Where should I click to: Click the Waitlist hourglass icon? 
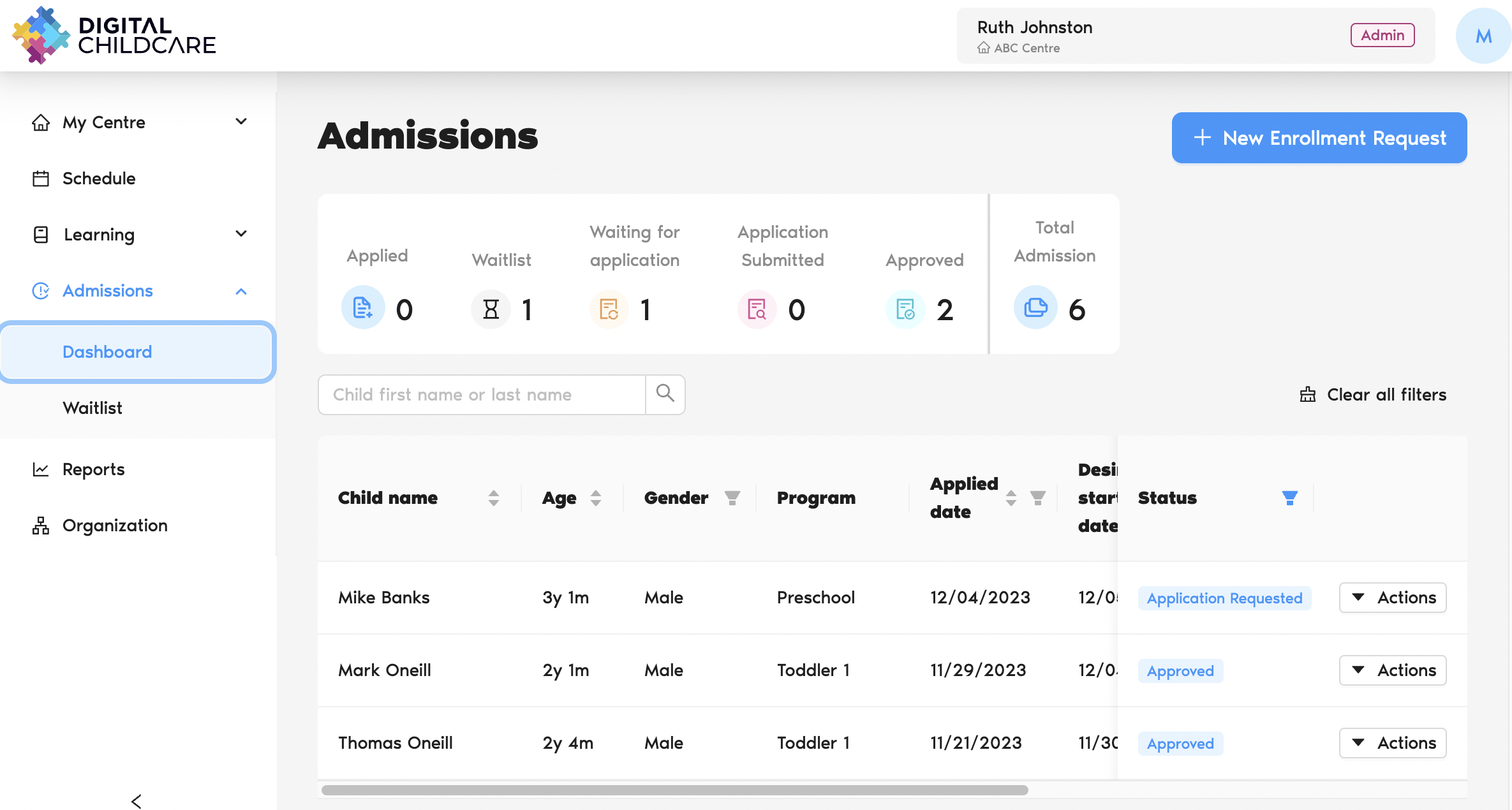tap(491, 309)
